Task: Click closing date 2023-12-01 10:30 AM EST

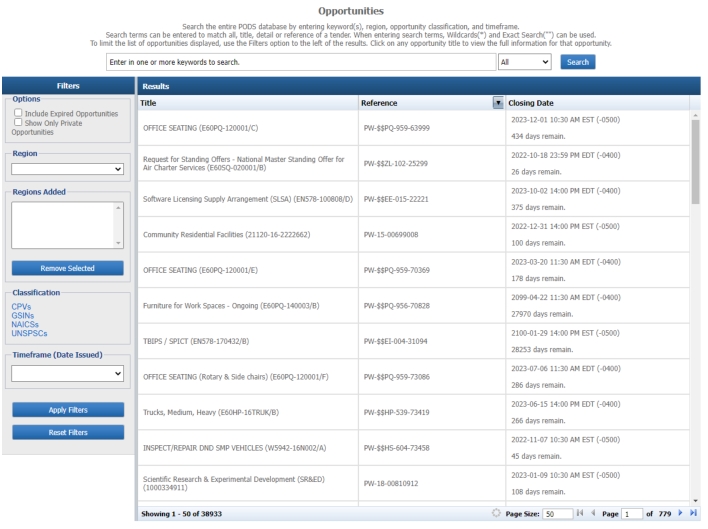Action: 566,120
